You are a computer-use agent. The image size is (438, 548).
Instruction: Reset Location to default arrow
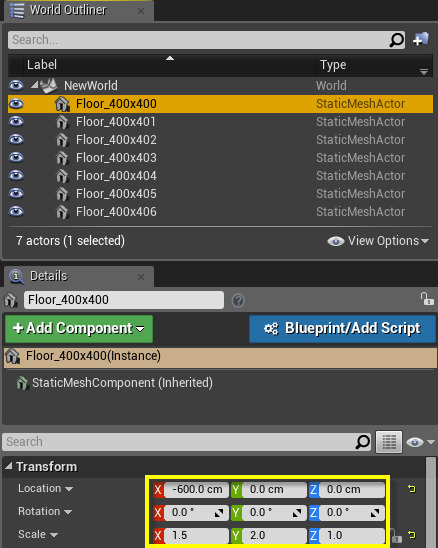click(x=412, y=489)
